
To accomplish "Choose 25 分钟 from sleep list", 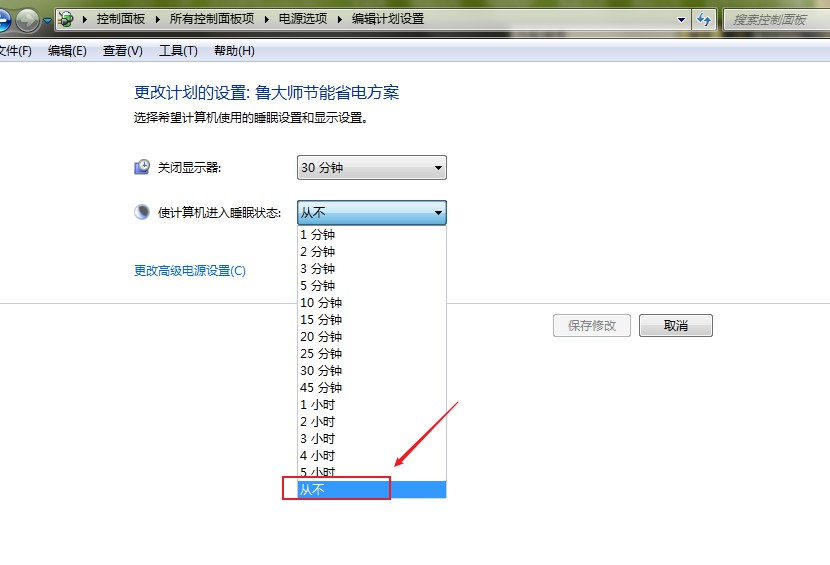I will [x=372, y=353].
